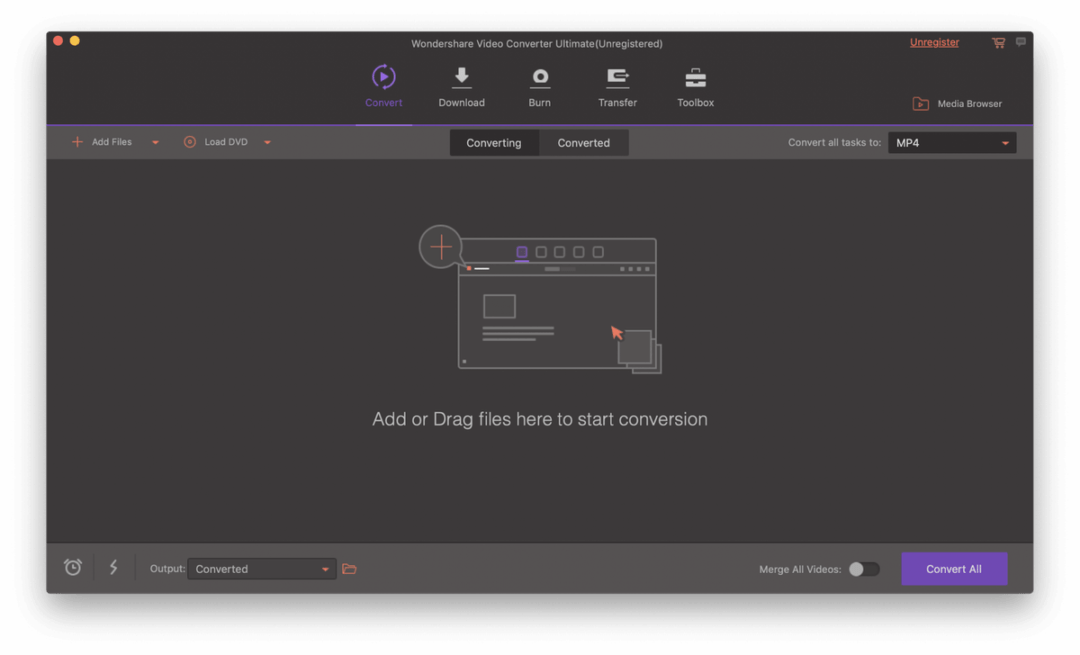Open the Add Files dropdown arrow

tap(154, 142)
